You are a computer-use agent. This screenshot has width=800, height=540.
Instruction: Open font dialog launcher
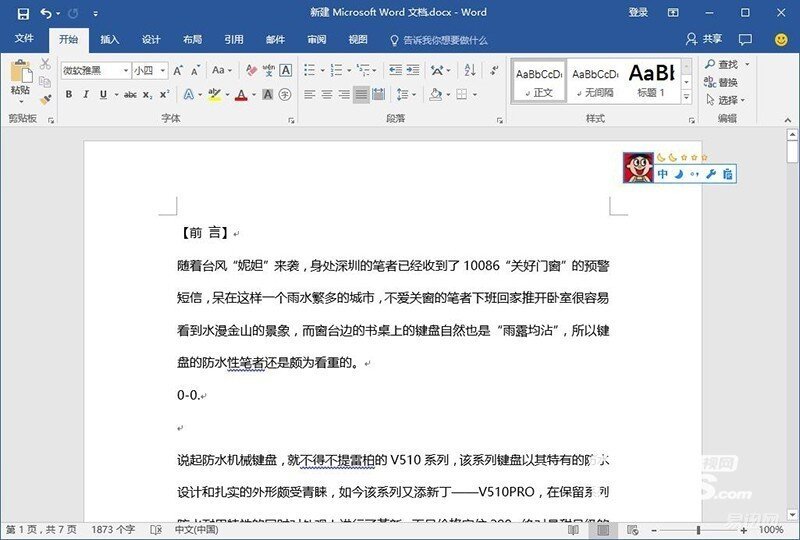coord(291,120)
